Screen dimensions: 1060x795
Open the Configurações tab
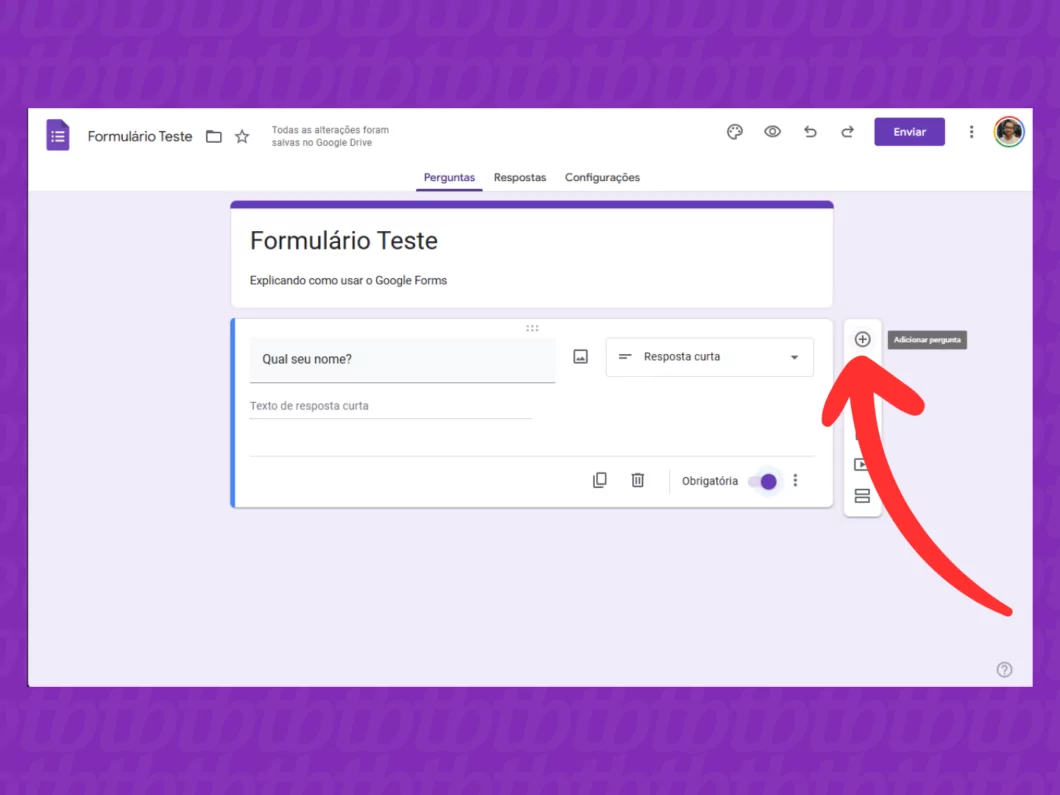pyautogui.click(x=602, y=177)
